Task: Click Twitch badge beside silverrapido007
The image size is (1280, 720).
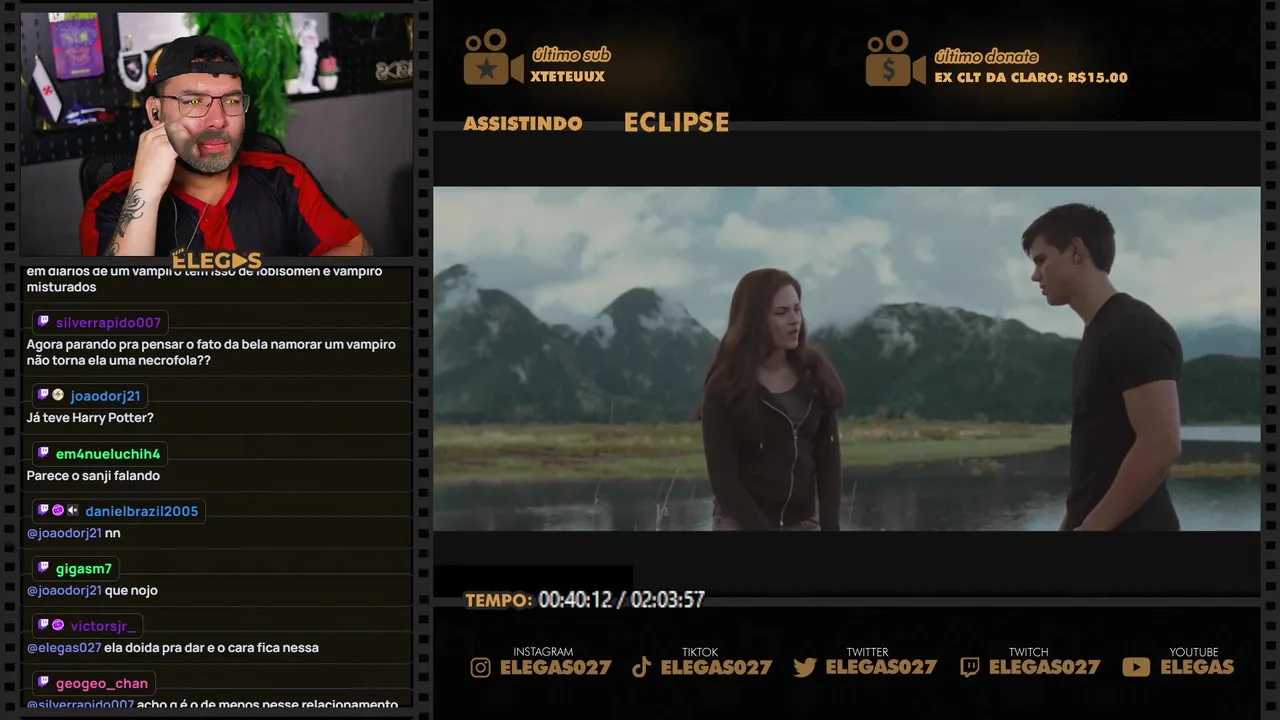Action: click(x=43, y=322)
